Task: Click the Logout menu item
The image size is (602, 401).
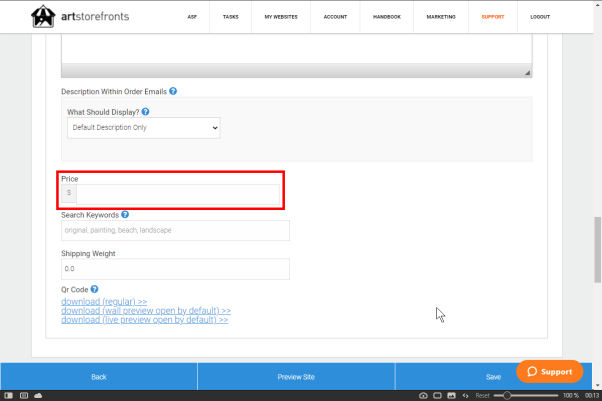Action: [x=540, y=17]
